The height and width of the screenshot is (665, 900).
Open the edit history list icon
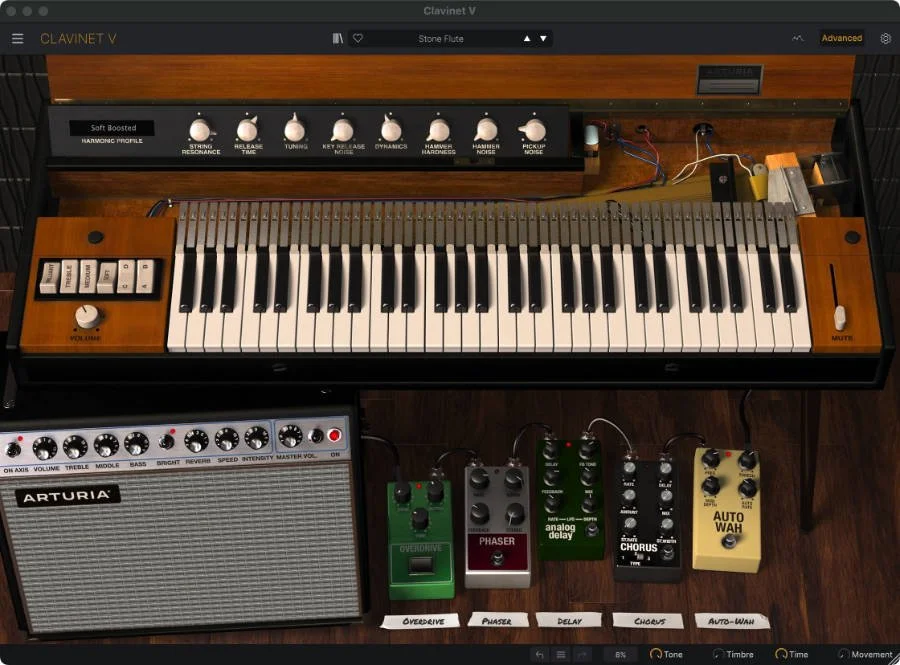tap(558, 655)
